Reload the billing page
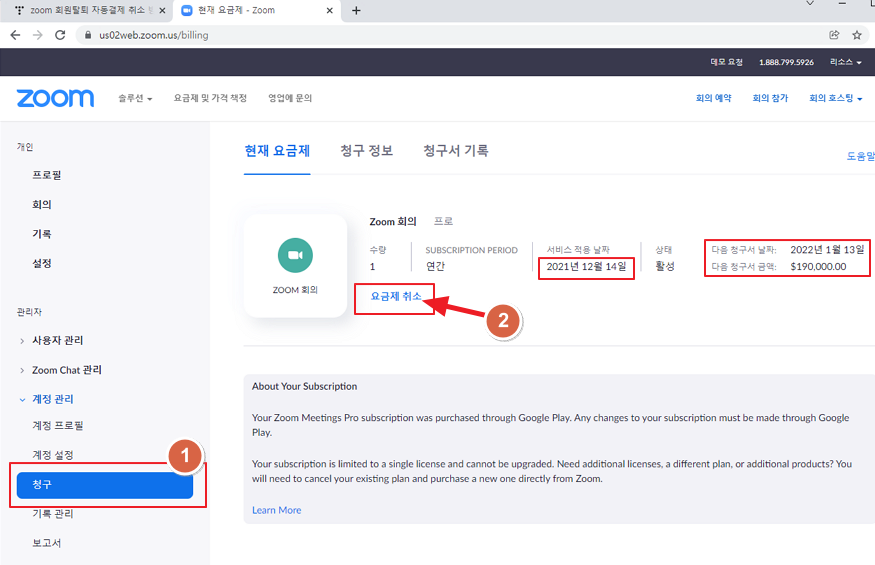The width and height of the screenshot is (875, 565). coord(60,35)
